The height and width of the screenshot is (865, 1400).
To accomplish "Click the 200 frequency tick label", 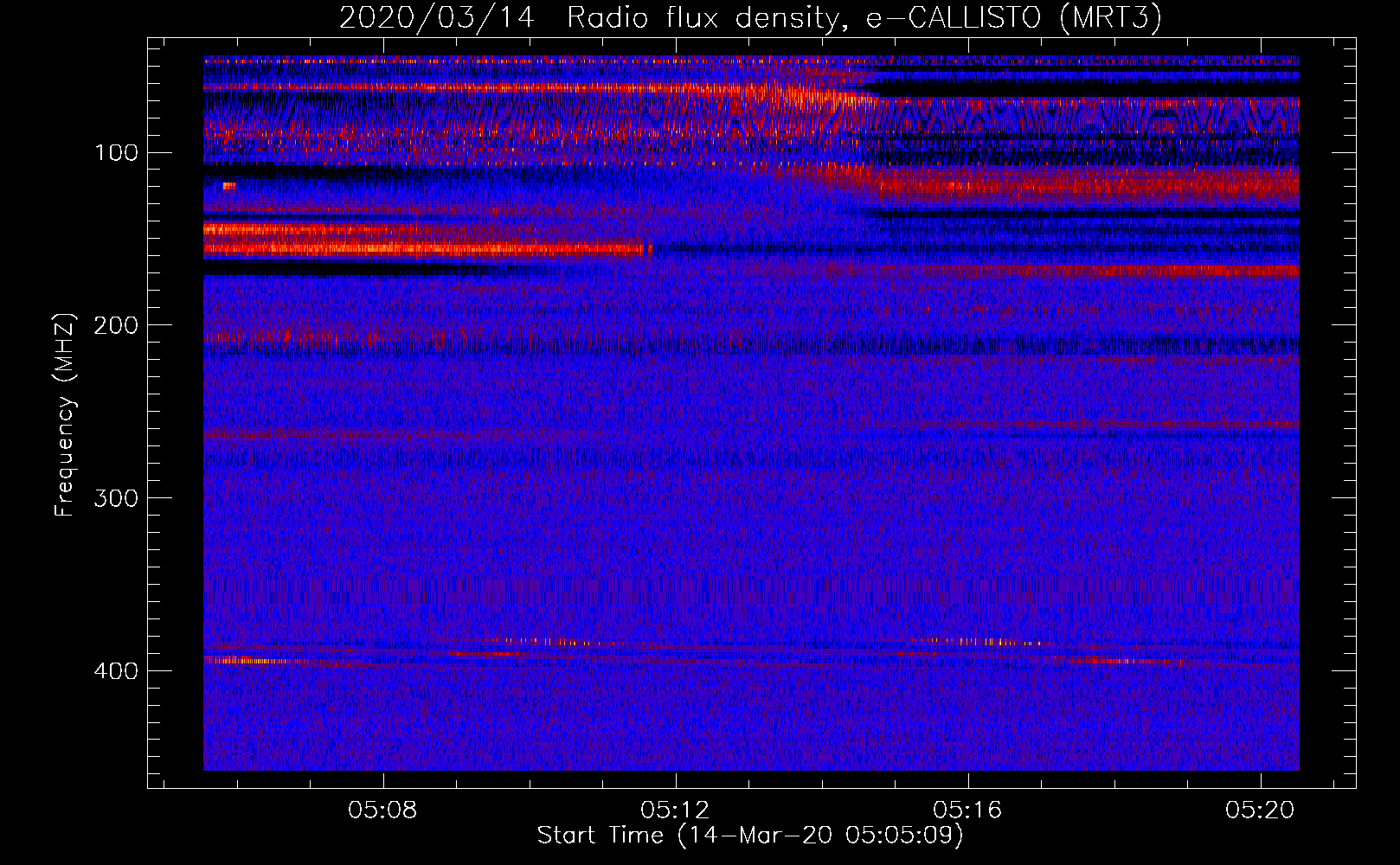I will tap(117, 325).
